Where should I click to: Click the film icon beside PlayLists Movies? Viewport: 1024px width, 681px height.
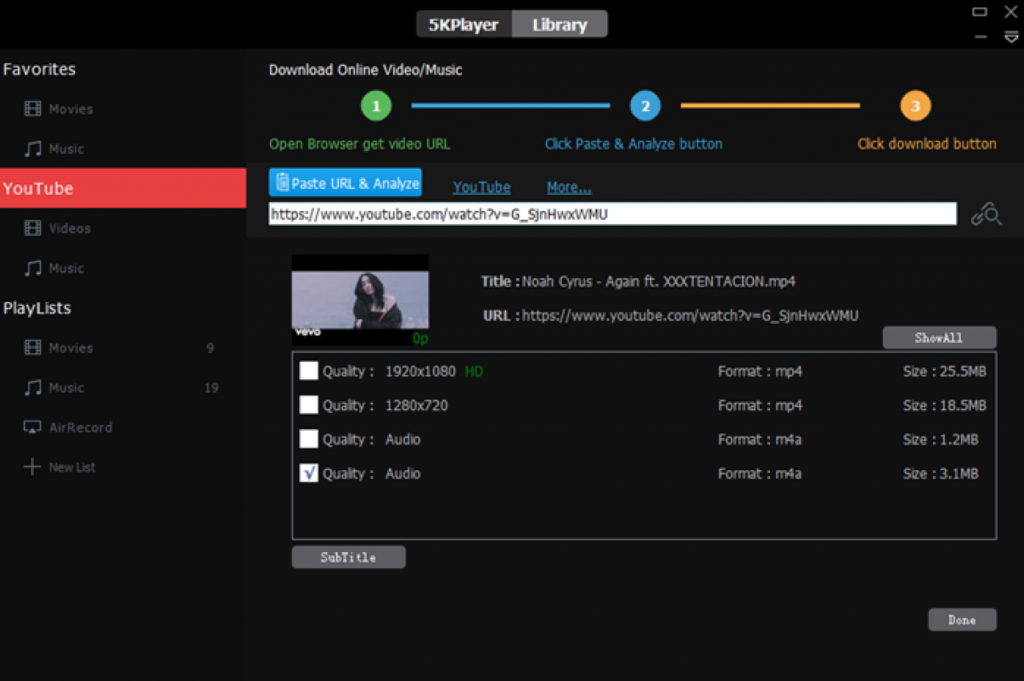point(33,347)
